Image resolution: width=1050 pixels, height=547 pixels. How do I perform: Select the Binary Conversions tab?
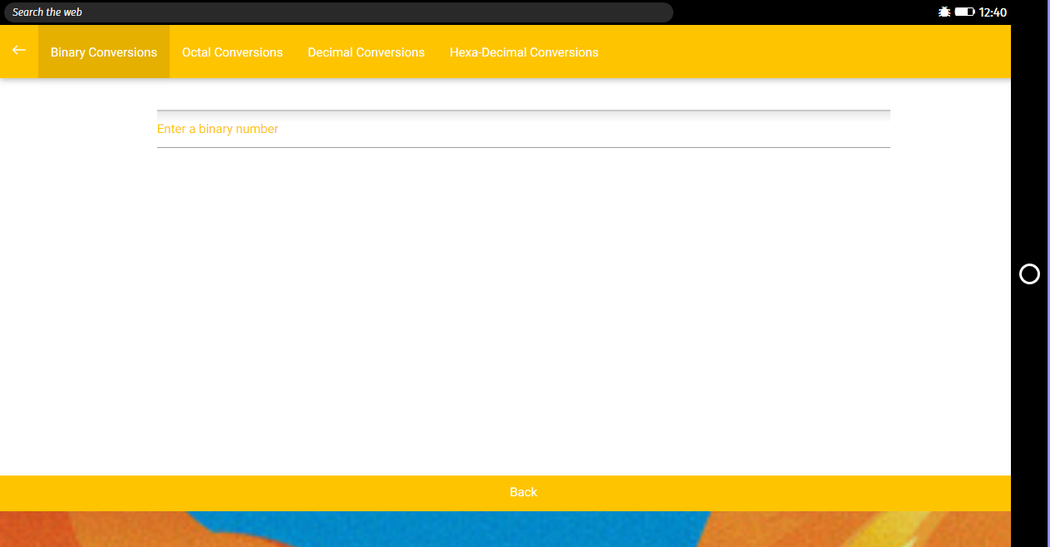[104, 52]
